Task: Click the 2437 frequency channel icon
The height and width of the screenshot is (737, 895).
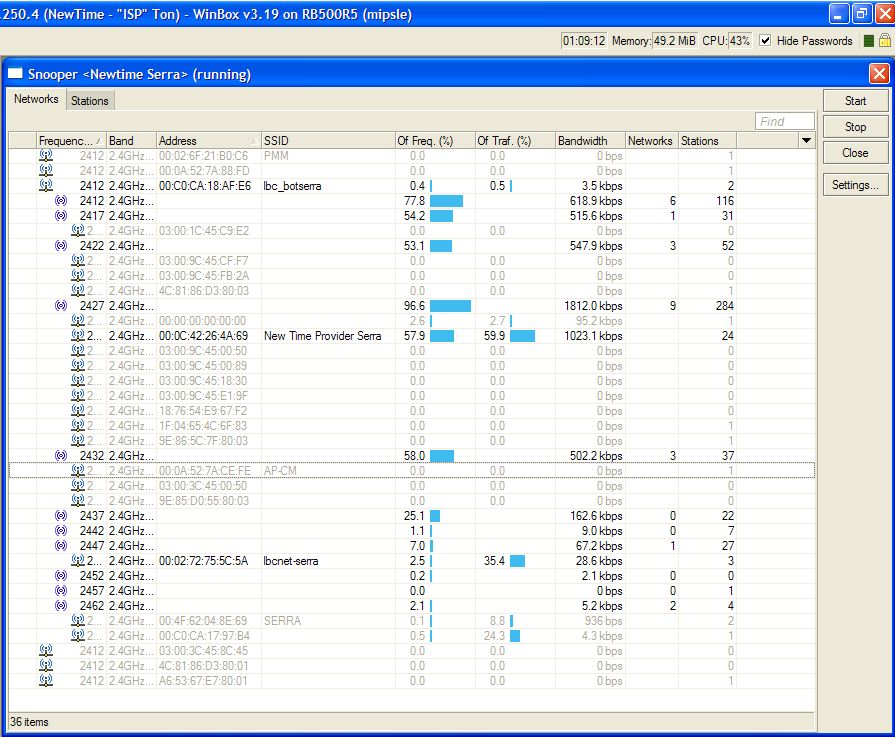Action: point(61,515)
